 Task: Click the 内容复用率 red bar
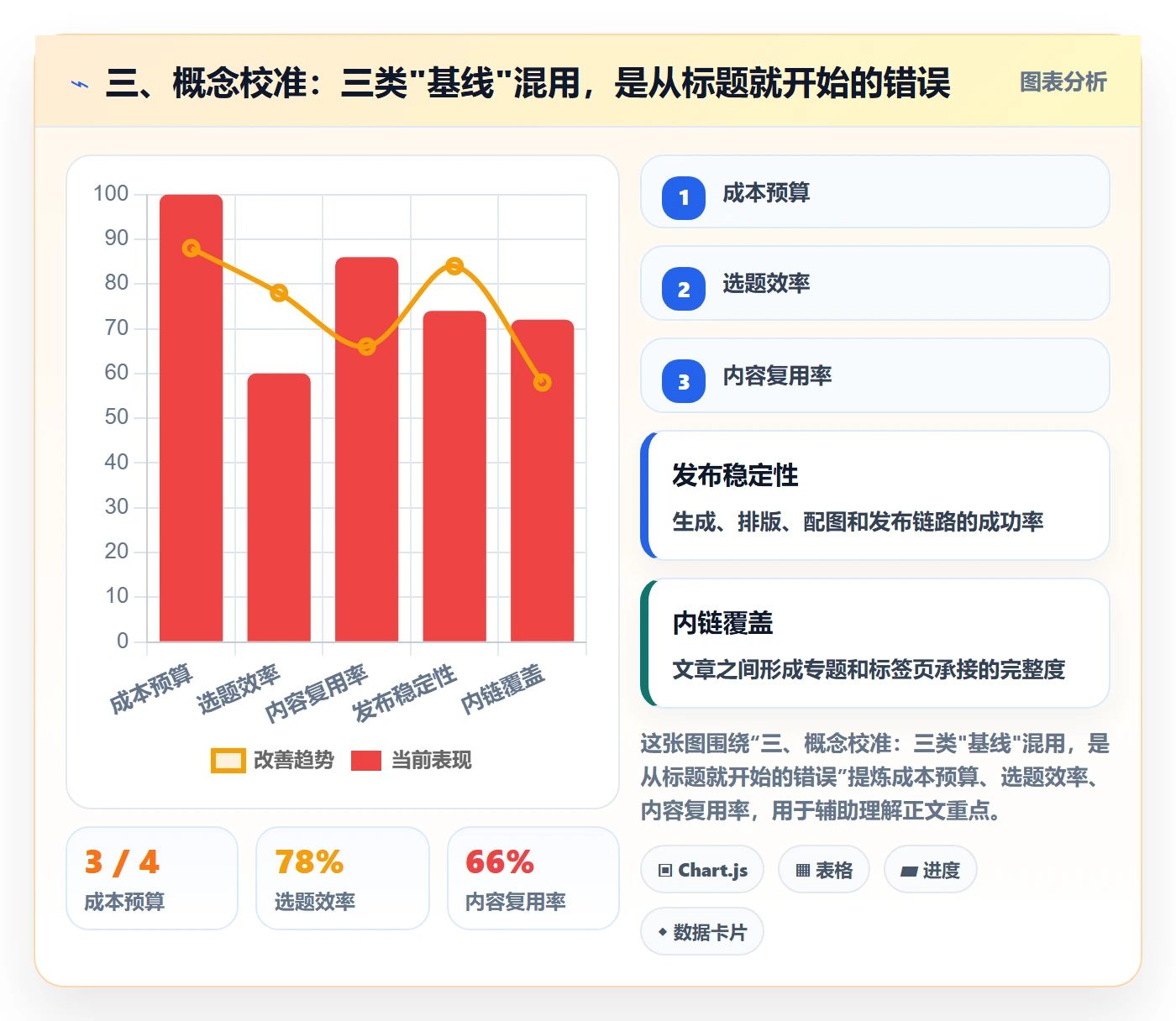pyautogui.click(x=367, y=449)
